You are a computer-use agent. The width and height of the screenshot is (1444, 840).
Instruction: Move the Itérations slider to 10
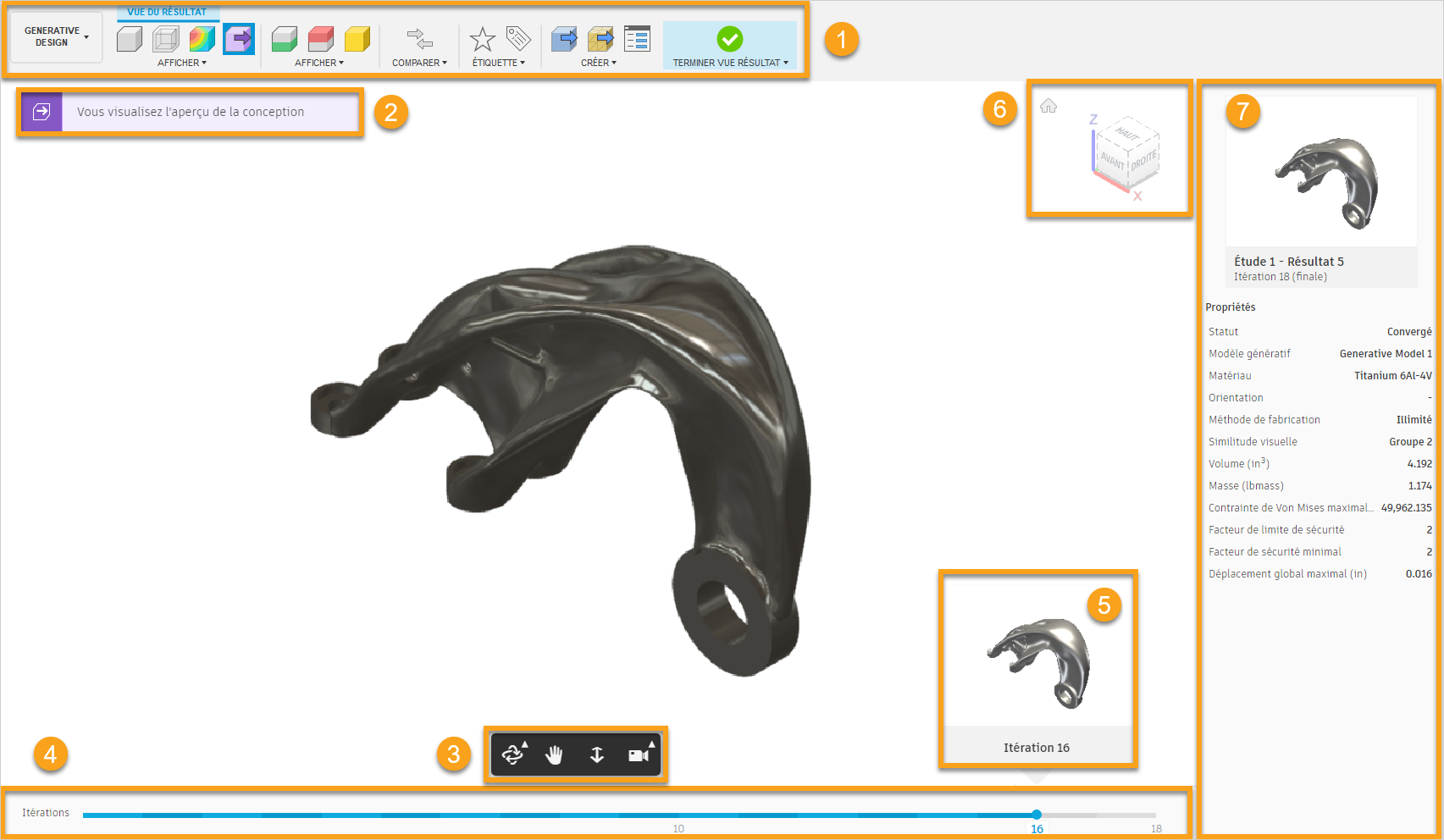tap(678, 813)
